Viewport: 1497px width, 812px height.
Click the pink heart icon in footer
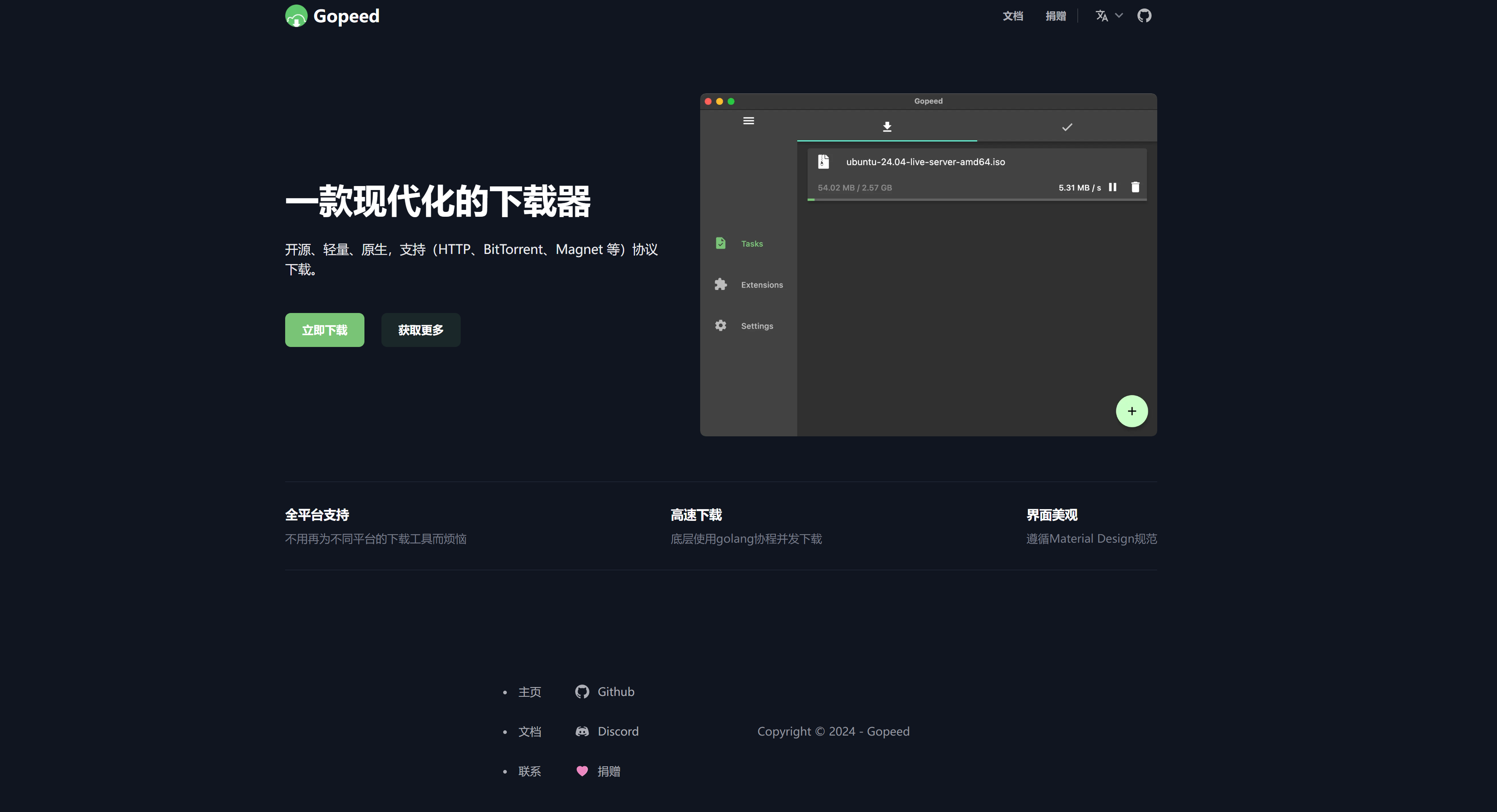click(582, 771)
